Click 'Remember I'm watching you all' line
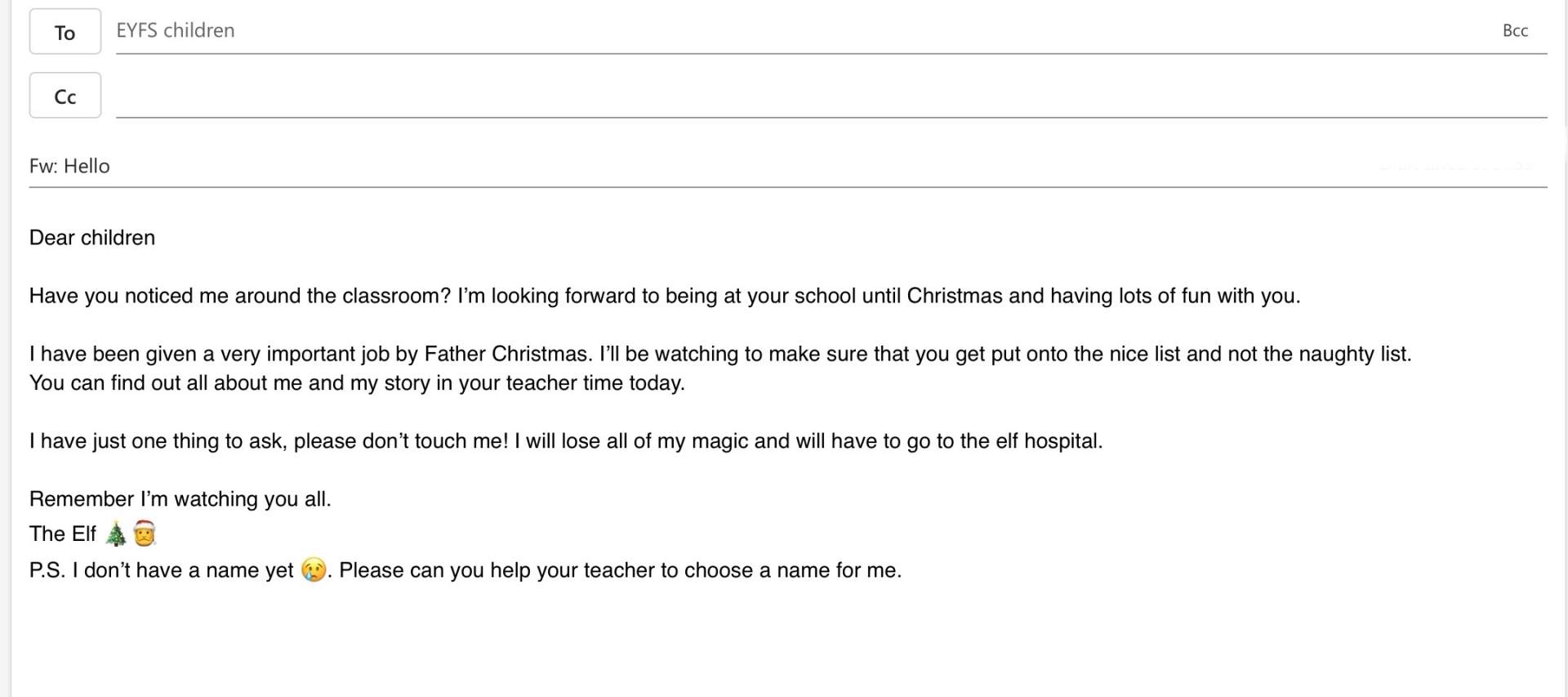1568x697 pixels. click(180, 499)
